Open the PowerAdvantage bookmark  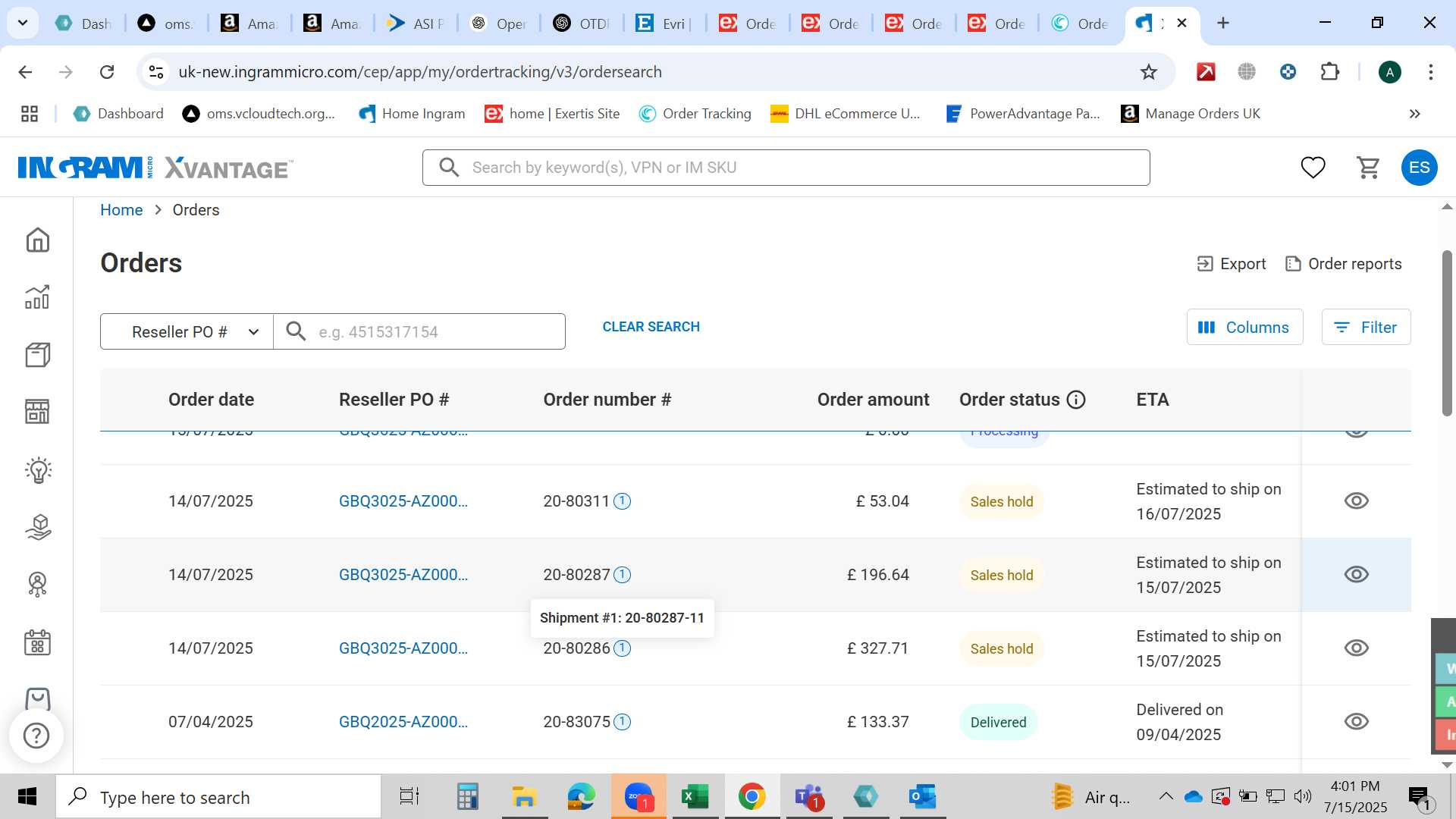pos(1022,114)
